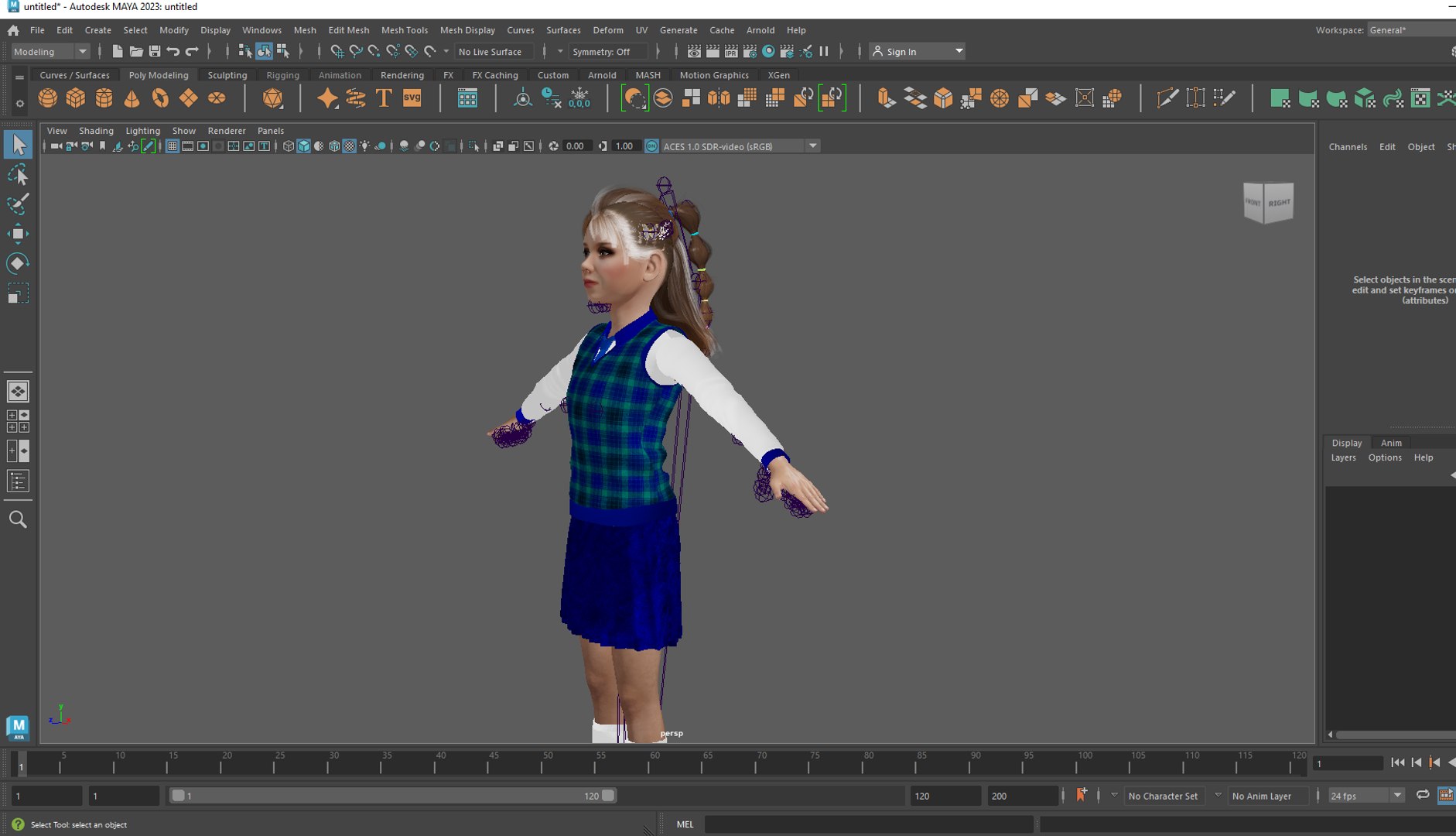Image resolution: width=1456 pixels, height=836 pixels.
Task: Create a polygon cone from shelf
Action: pyautogui.click(x=132, y=98)
